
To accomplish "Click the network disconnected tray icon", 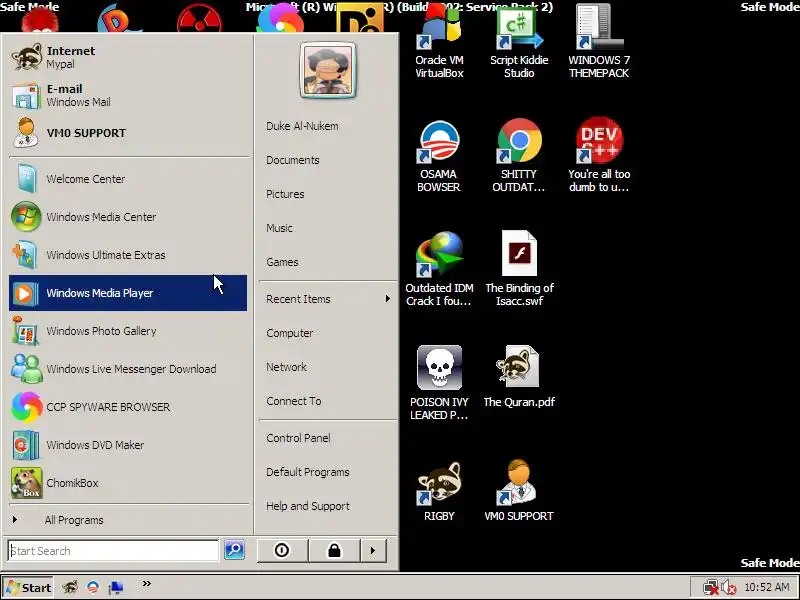I will click(710, 588).
